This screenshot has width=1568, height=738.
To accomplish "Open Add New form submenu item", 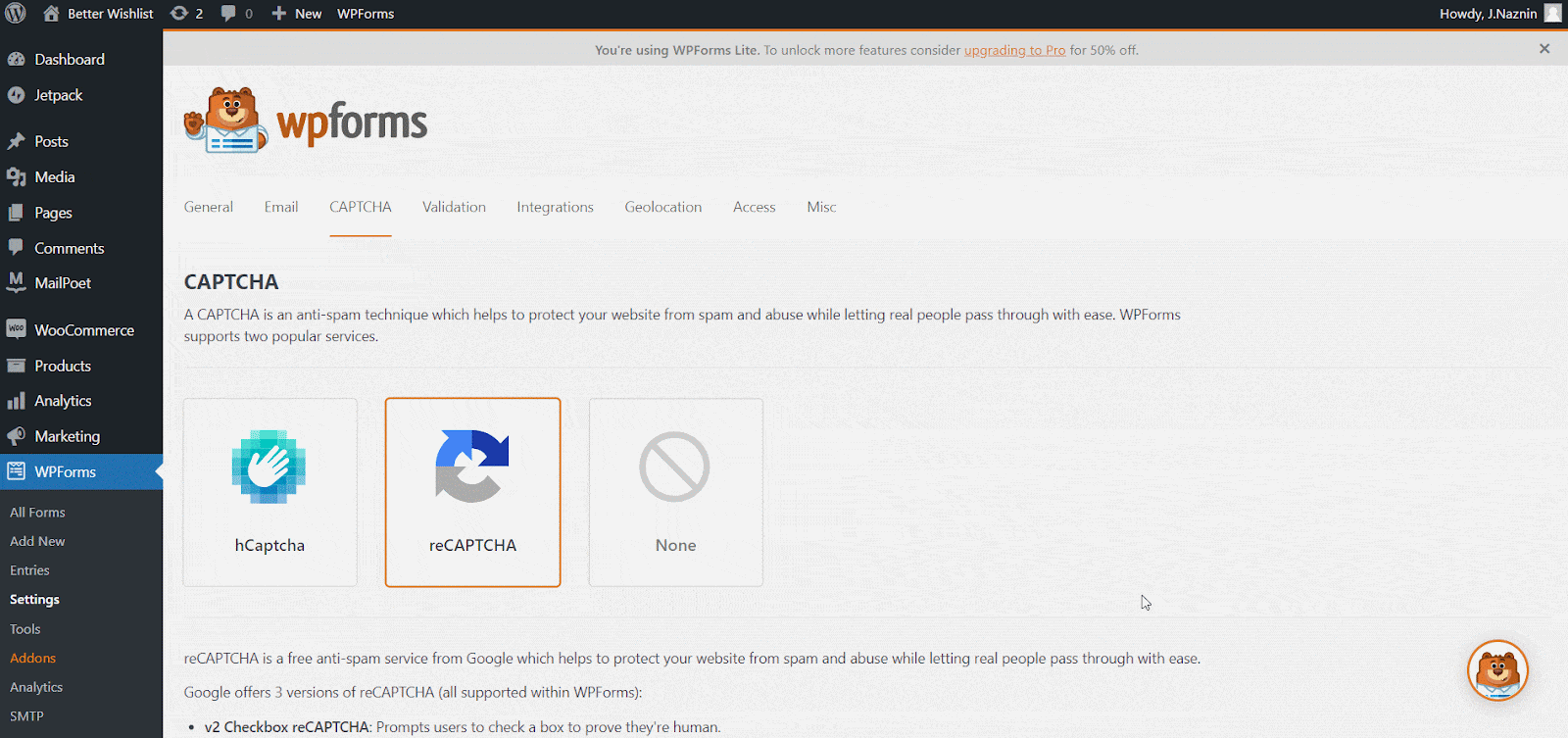I will point(37,541).
